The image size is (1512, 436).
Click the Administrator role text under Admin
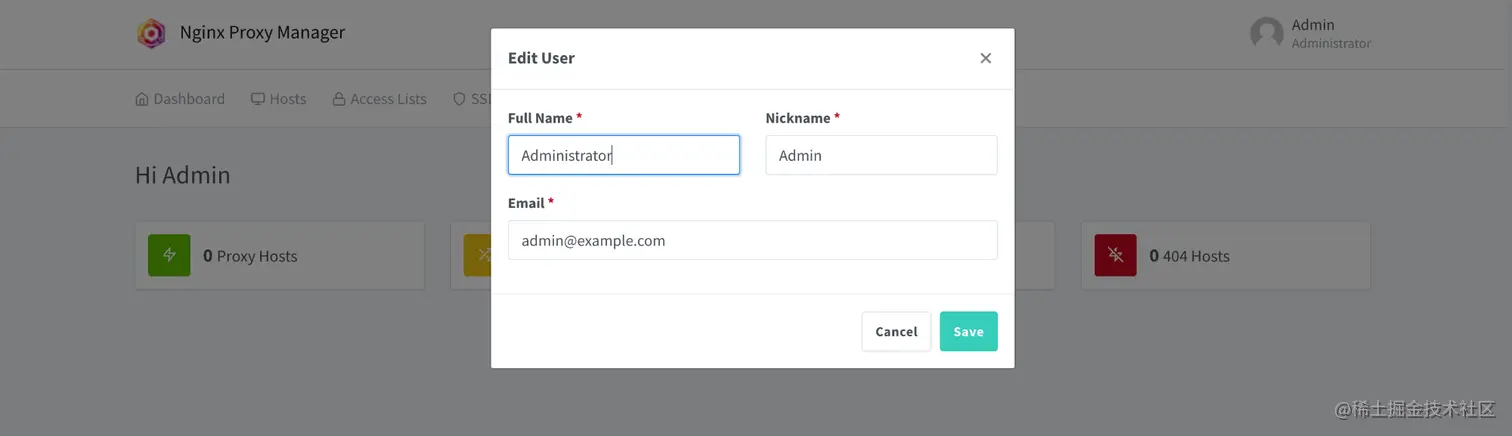pos(1331,43)
